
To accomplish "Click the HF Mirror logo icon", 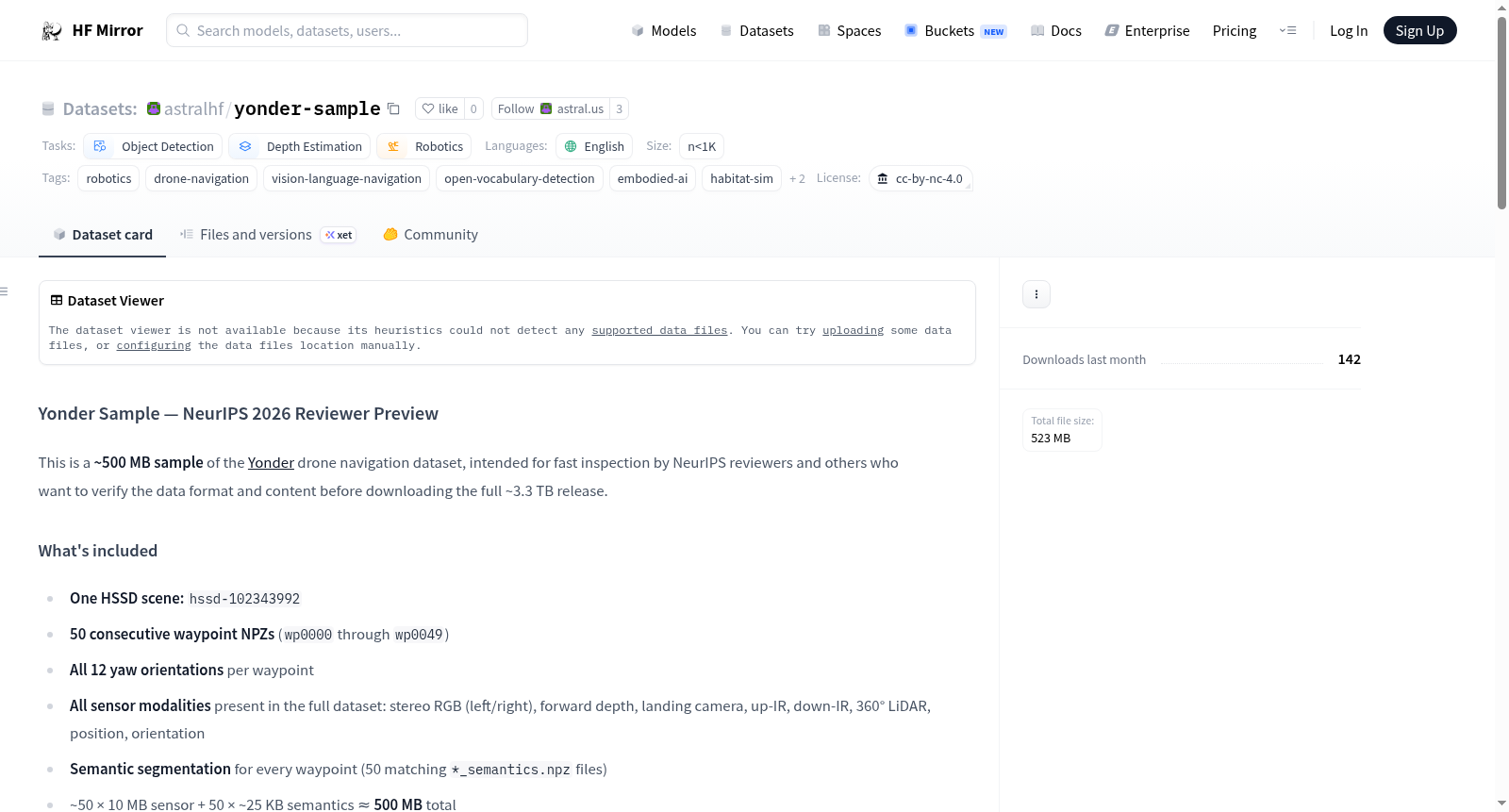I will (x=52, y=30).
